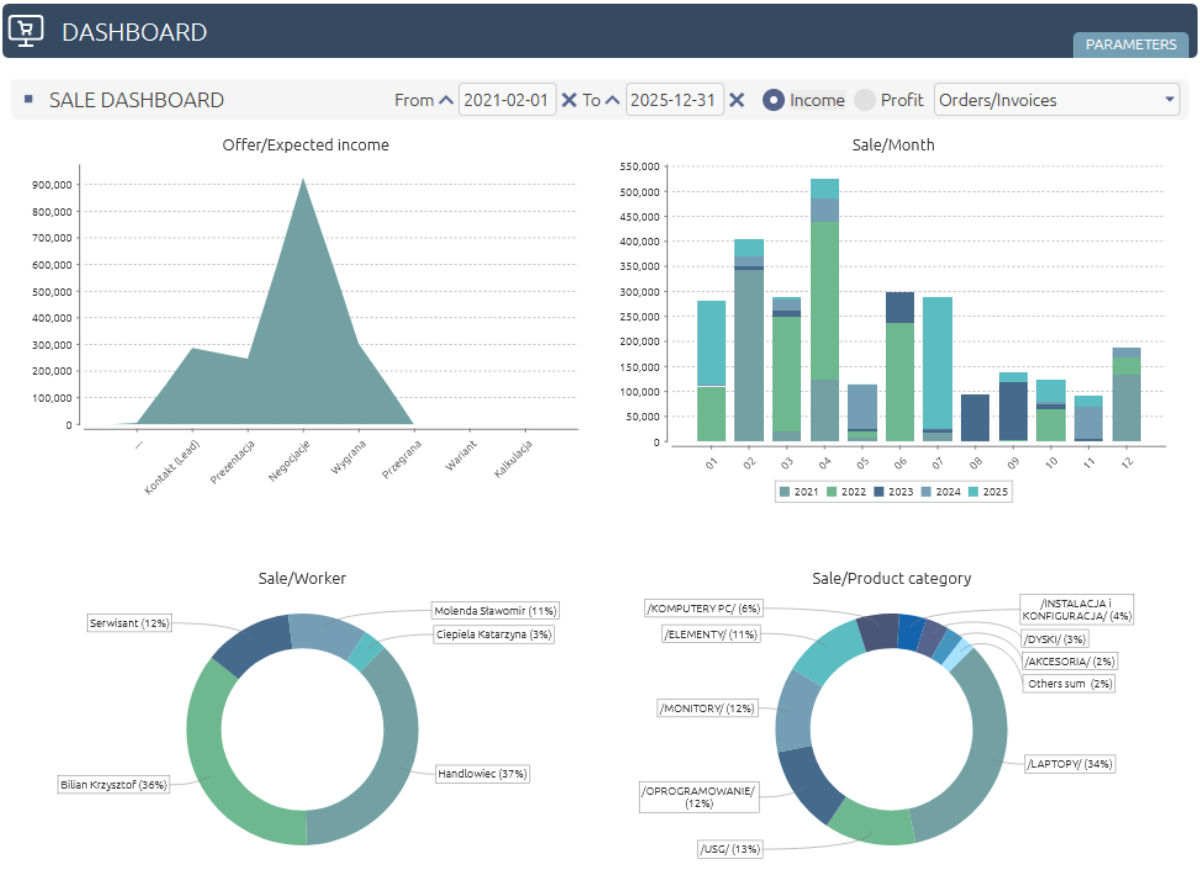Image resolution: width=1200 pixels, height=888 pixels.
Task: Select the Profit radio button
Action: pyautogui.click(x=865, y=100)
